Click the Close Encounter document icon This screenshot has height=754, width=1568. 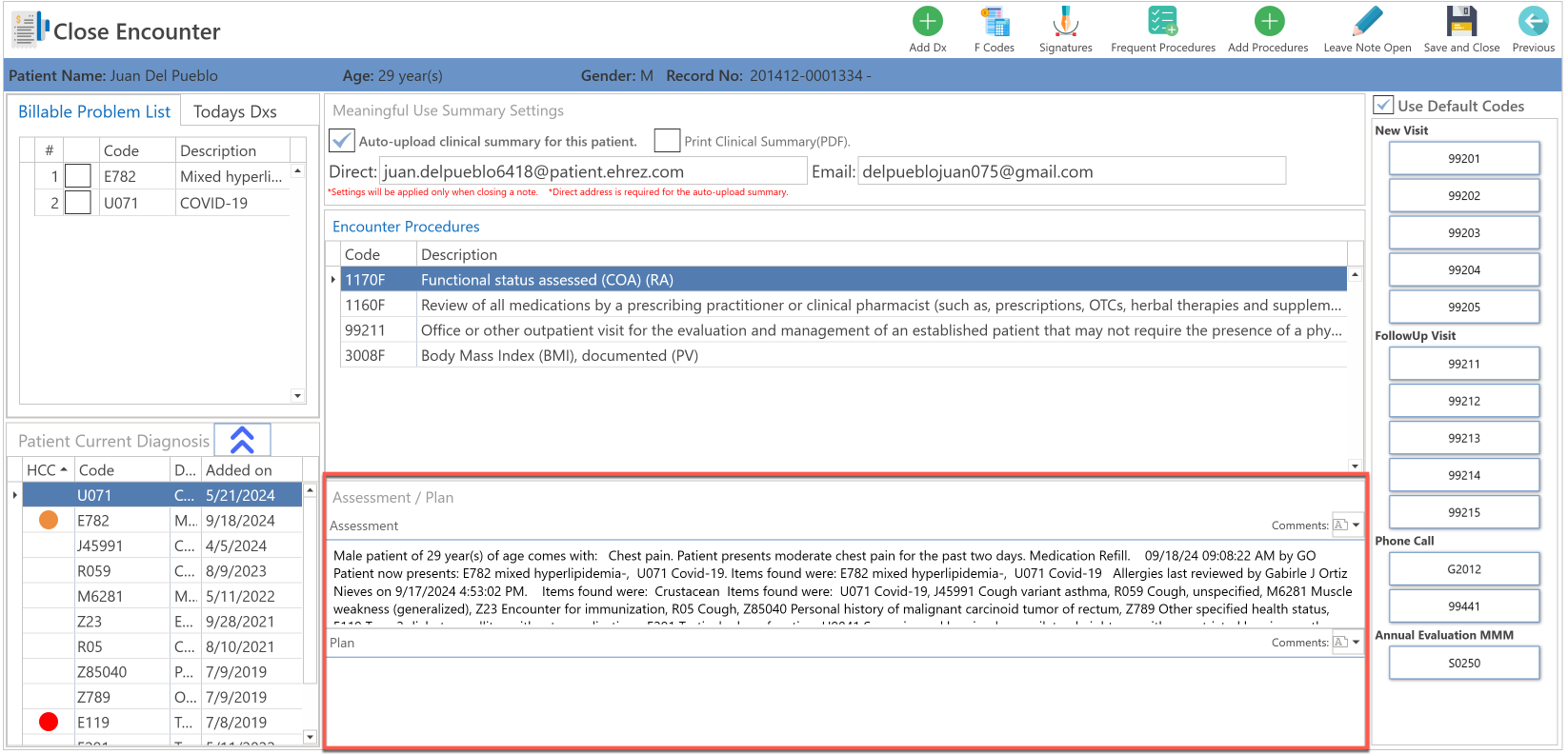coord(30,30)
